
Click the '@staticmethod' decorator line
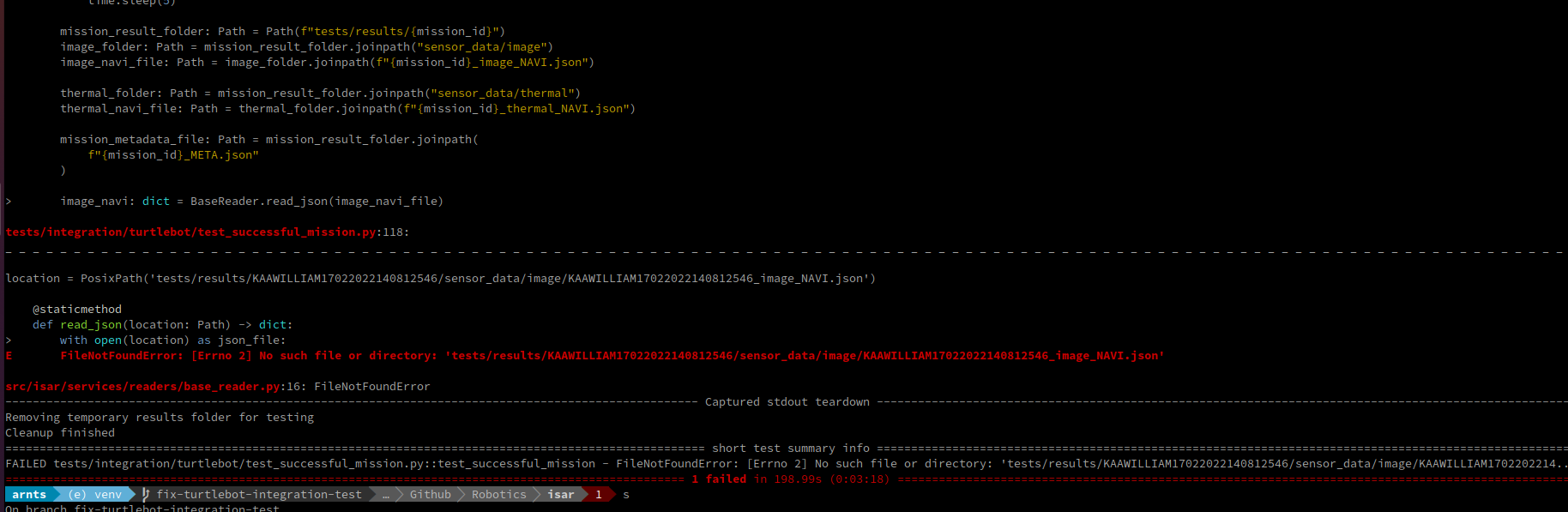click(77, 310)
